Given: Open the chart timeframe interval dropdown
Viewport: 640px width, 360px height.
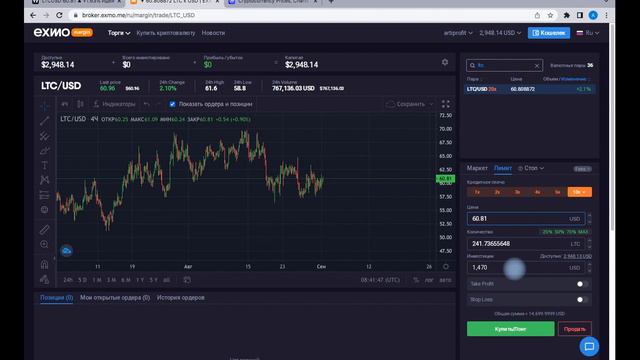Looking at the screenshot, I should point(64,104).
